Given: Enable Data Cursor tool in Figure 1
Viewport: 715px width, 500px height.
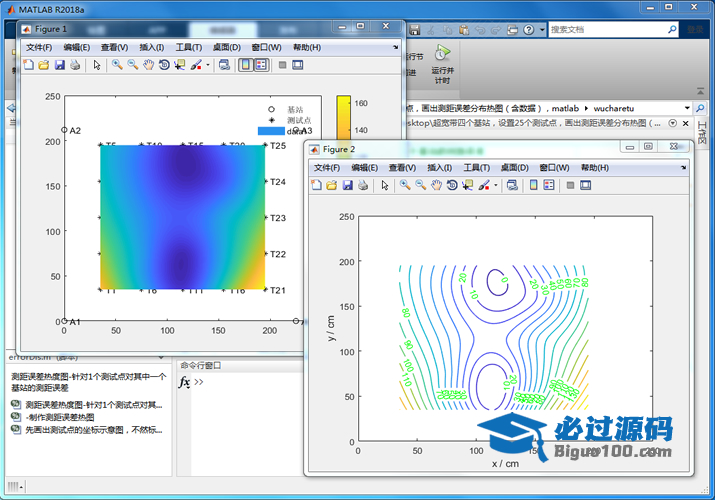Looking at the screenshot, I should pyautogui.click(x=180, y=65).
